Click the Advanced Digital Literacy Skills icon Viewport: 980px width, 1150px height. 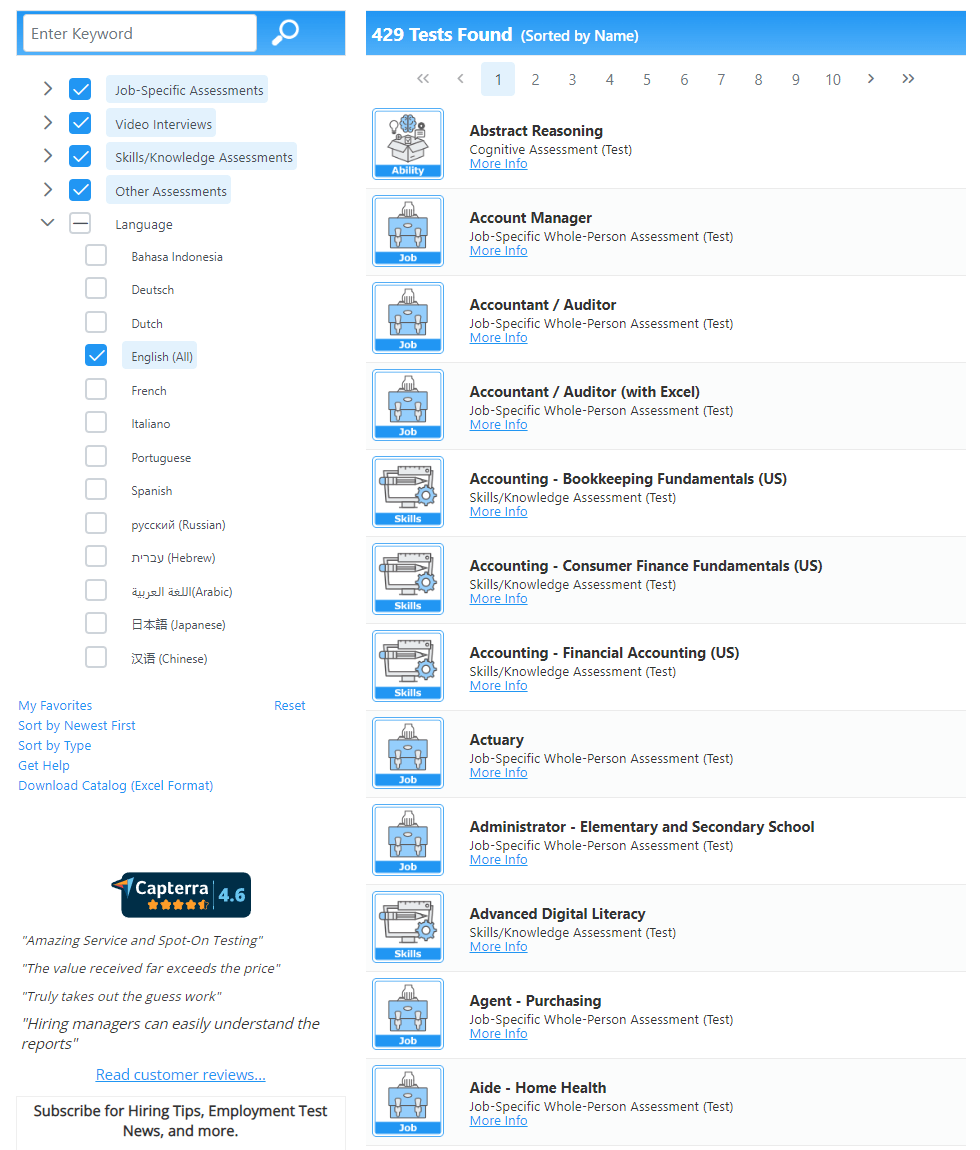[x=408, y=927]
